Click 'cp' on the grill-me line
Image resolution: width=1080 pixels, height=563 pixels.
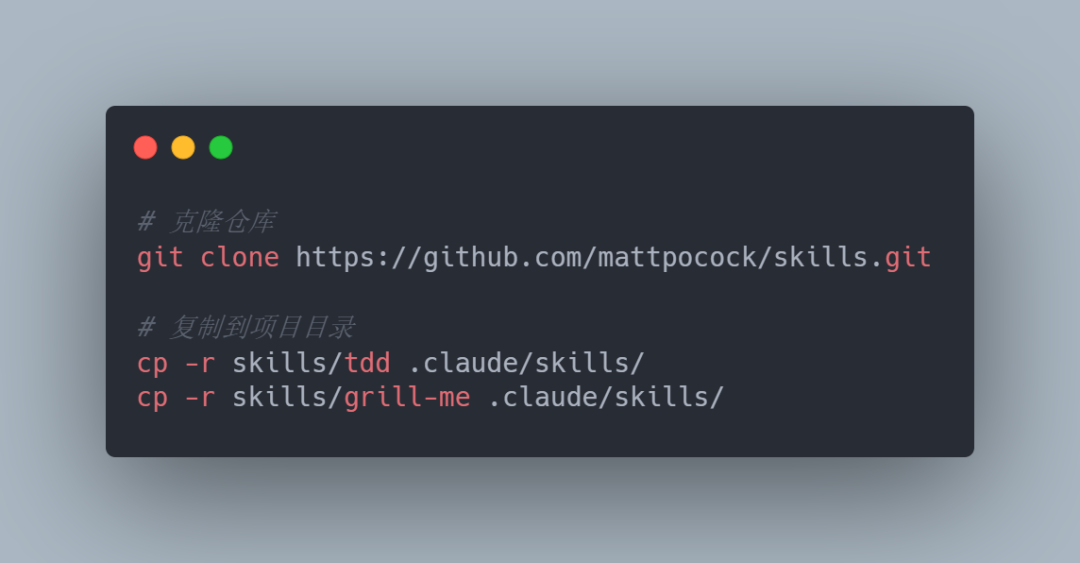[152, 398]
